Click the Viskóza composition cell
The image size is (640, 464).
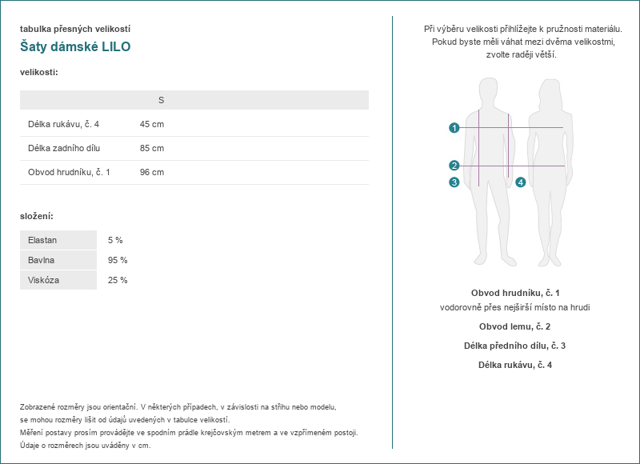coord(58,280)
